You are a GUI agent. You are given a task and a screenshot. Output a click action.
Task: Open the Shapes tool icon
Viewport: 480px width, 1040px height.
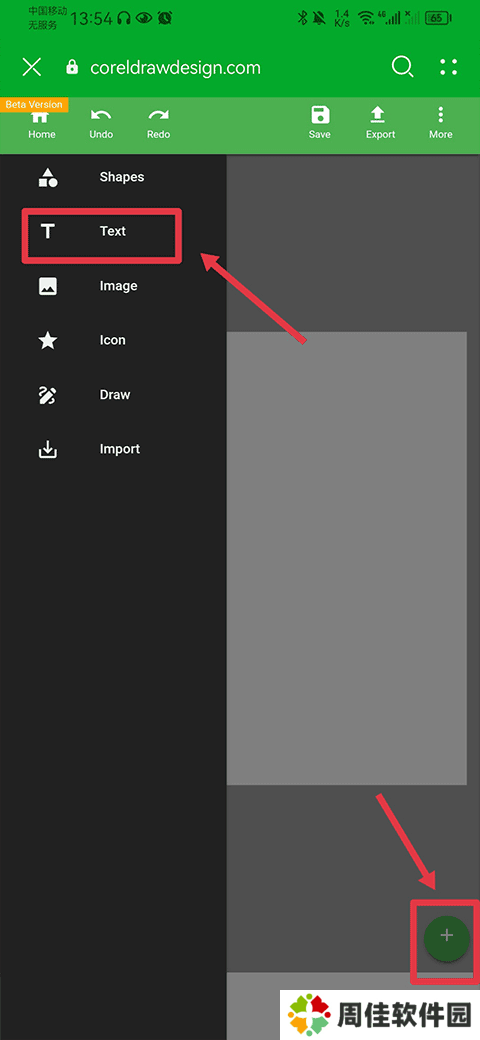[48, 177]
